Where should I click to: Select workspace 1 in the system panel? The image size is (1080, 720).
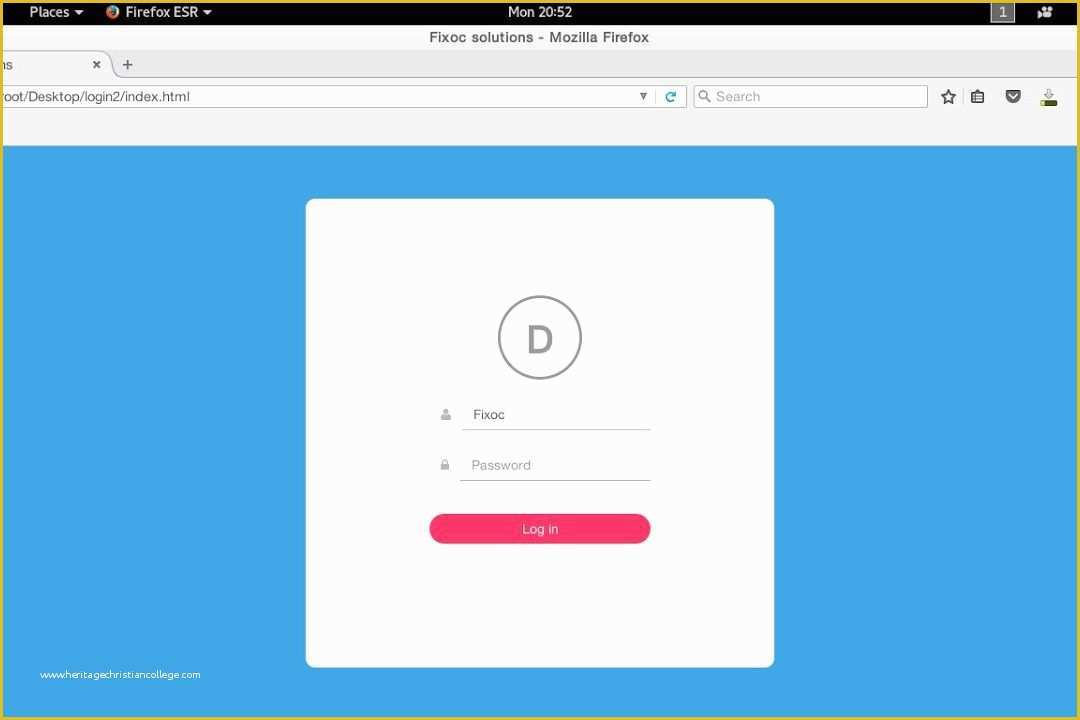point(1002,12)
